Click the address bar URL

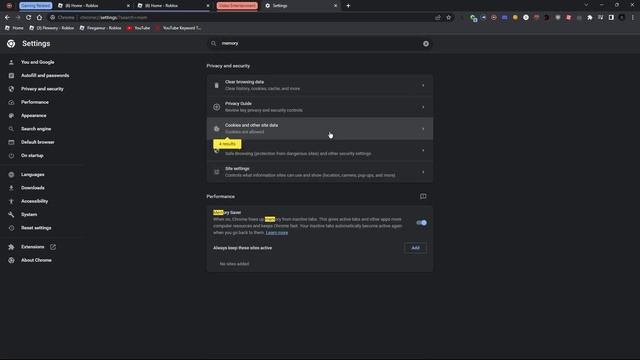(x=113, y=18)
